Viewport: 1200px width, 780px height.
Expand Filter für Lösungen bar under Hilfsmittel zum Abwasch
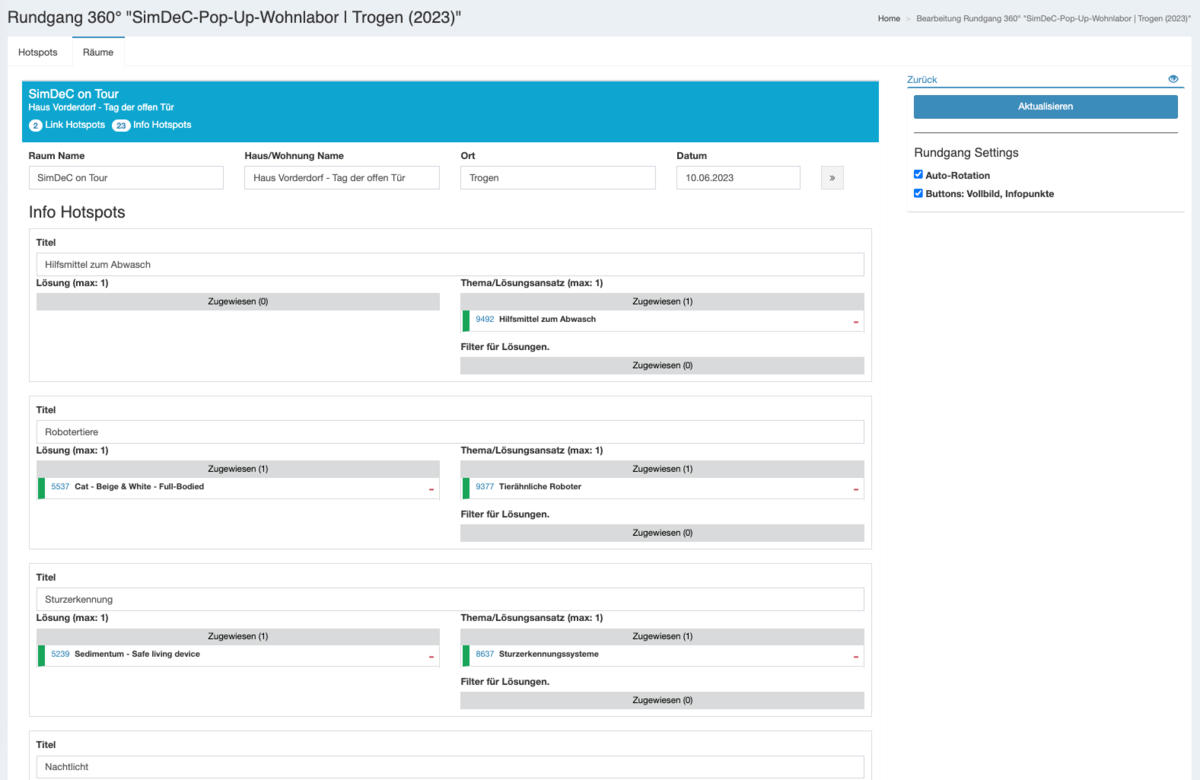pos(662,365)
